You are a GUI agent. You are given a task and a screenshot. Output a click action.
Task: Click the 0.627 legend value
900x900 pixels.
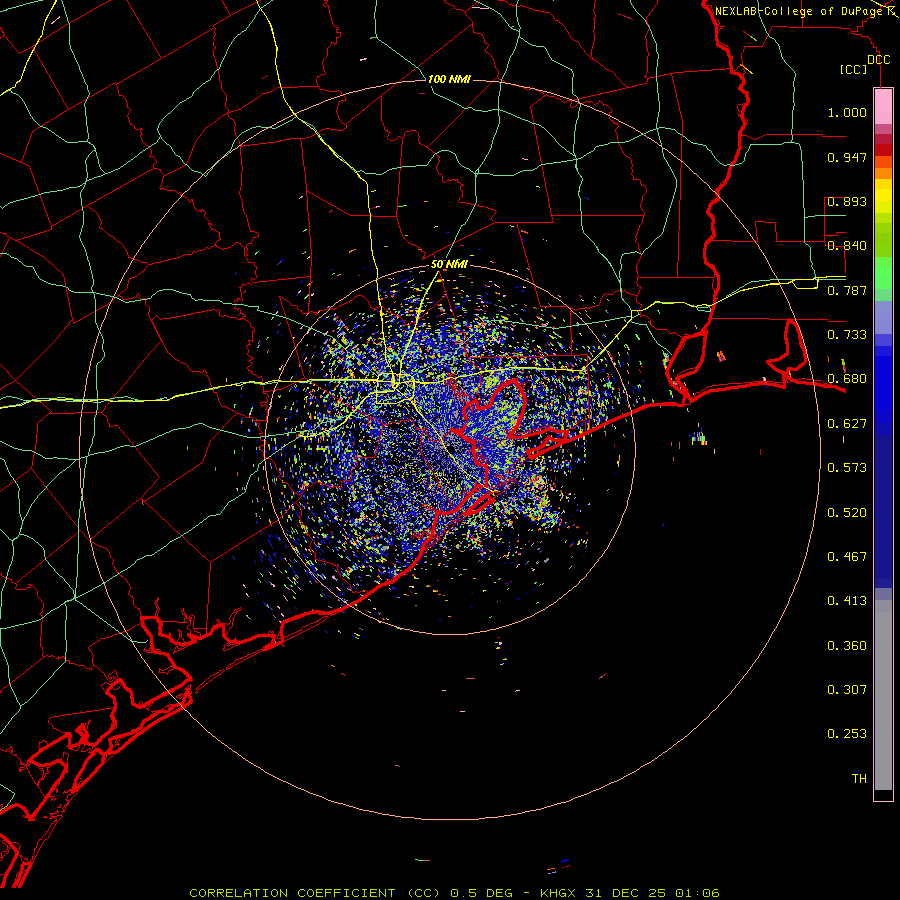847,424
